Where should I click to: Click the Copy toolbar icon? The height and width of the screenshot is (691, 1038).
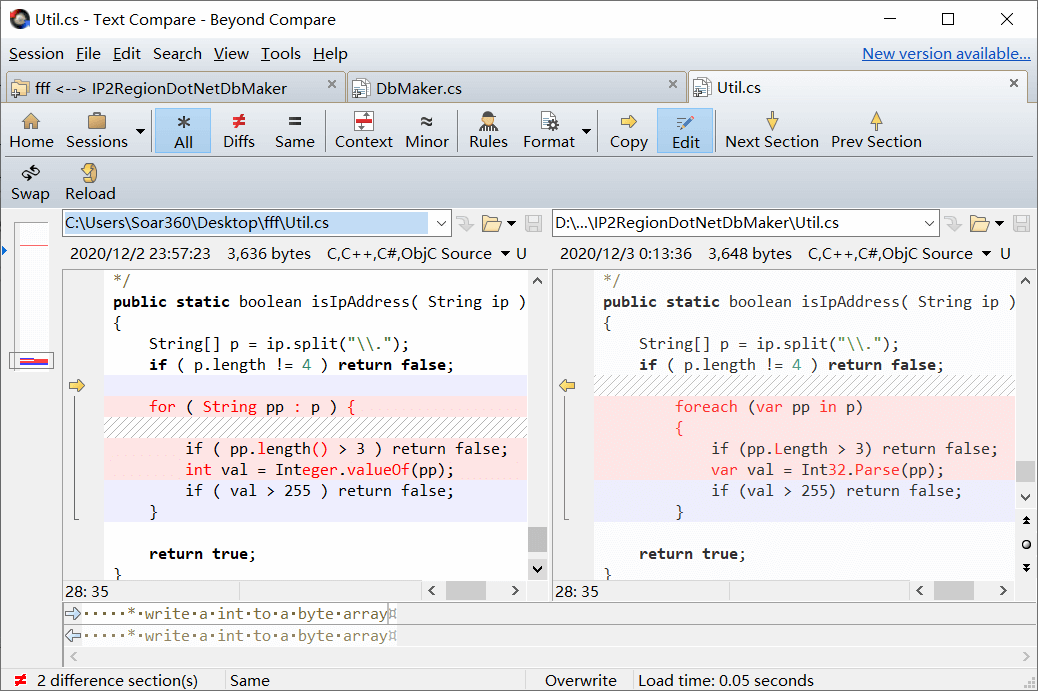[x=628, y=130]
